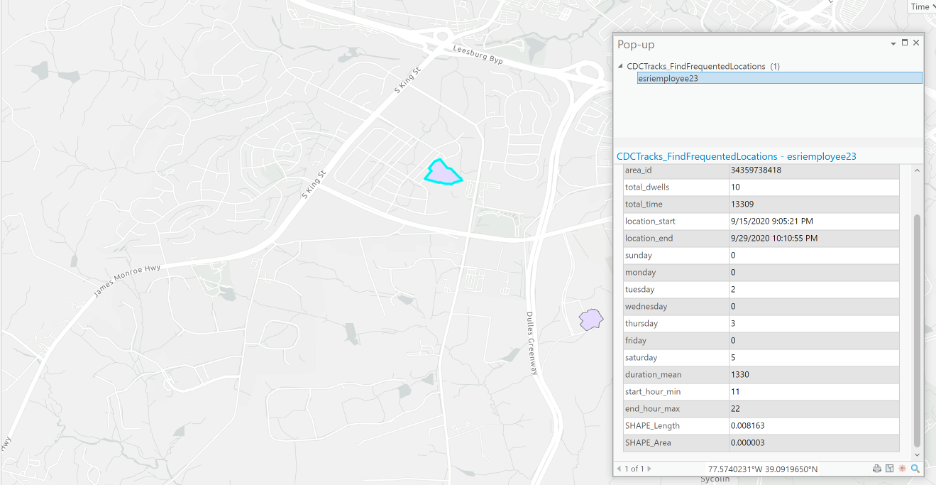Open the Time tab at top right
Screen dimensions: 936x486
click(921, 7)
